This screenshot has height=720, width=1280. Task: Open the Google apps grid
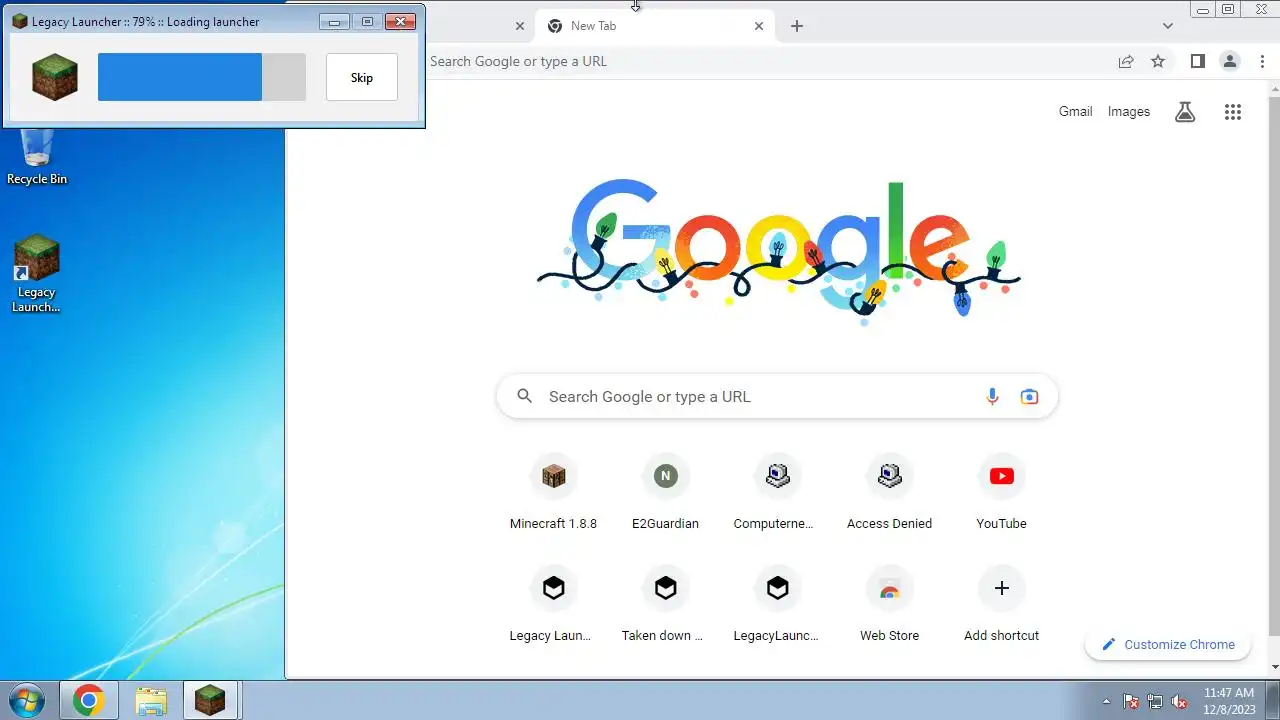(1233, 112)
